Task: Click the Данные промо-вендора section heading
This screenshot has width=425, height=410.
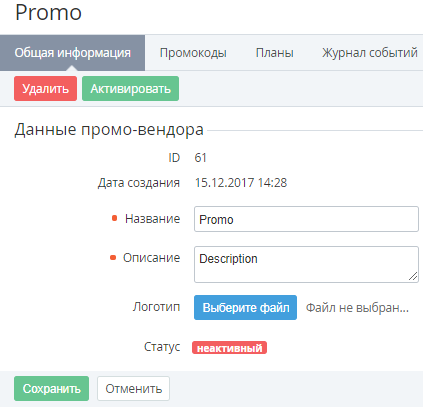Action: (x=109, y=130)
